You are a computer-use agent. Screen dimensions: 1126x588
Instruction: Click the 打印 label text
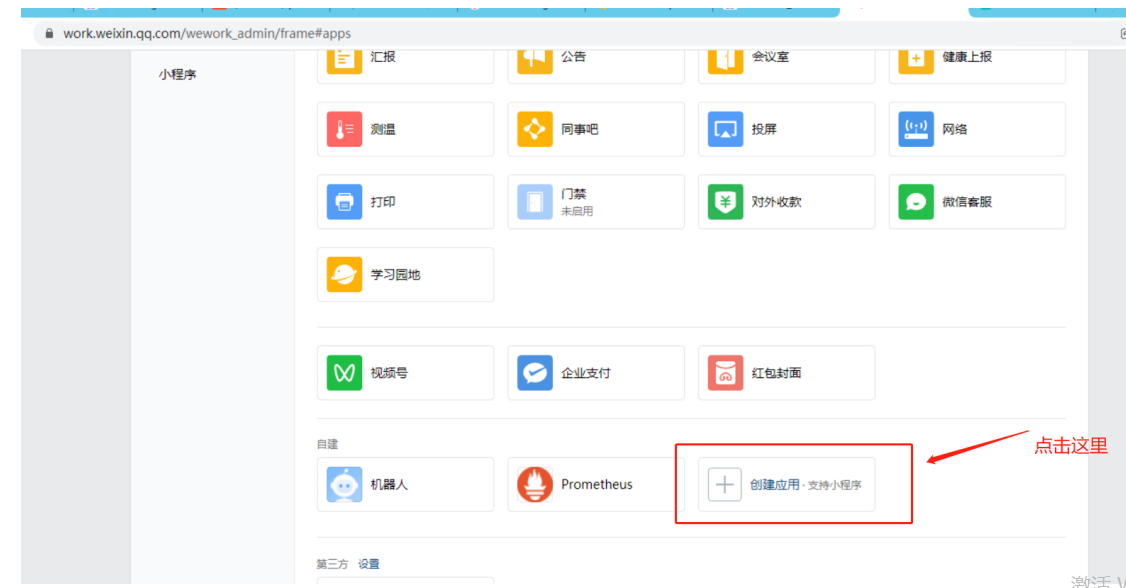(x=383, y=202)
